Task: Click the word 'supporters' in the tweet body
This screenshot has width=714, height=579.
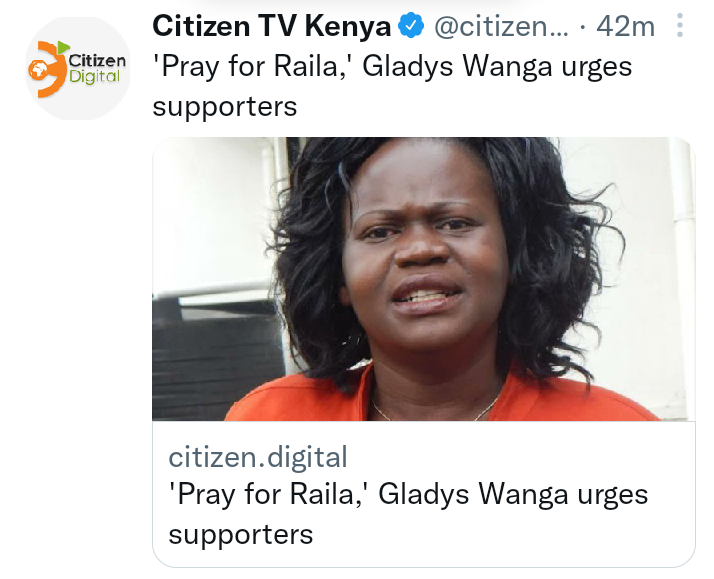Action: (224, 107)
